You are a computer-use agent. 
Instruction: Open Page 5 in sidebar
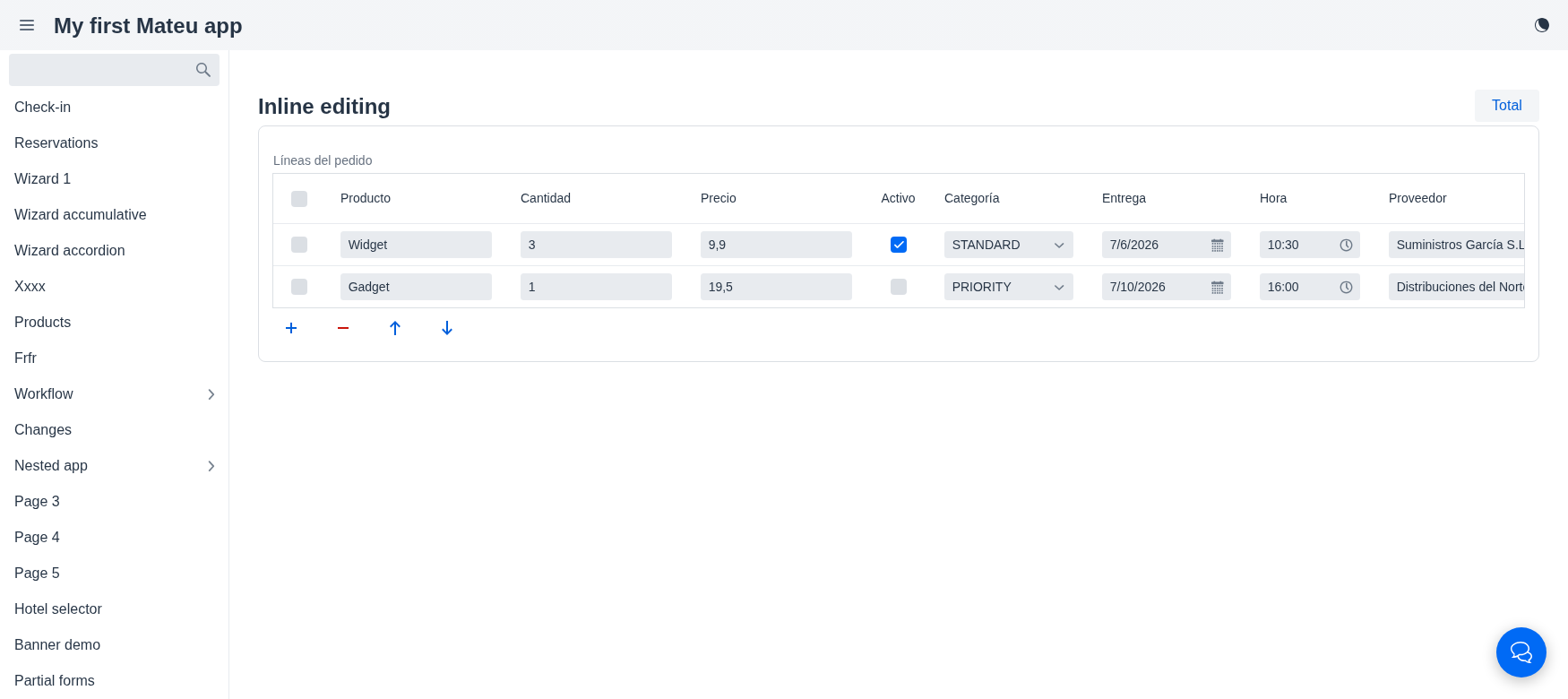(37, 573)
